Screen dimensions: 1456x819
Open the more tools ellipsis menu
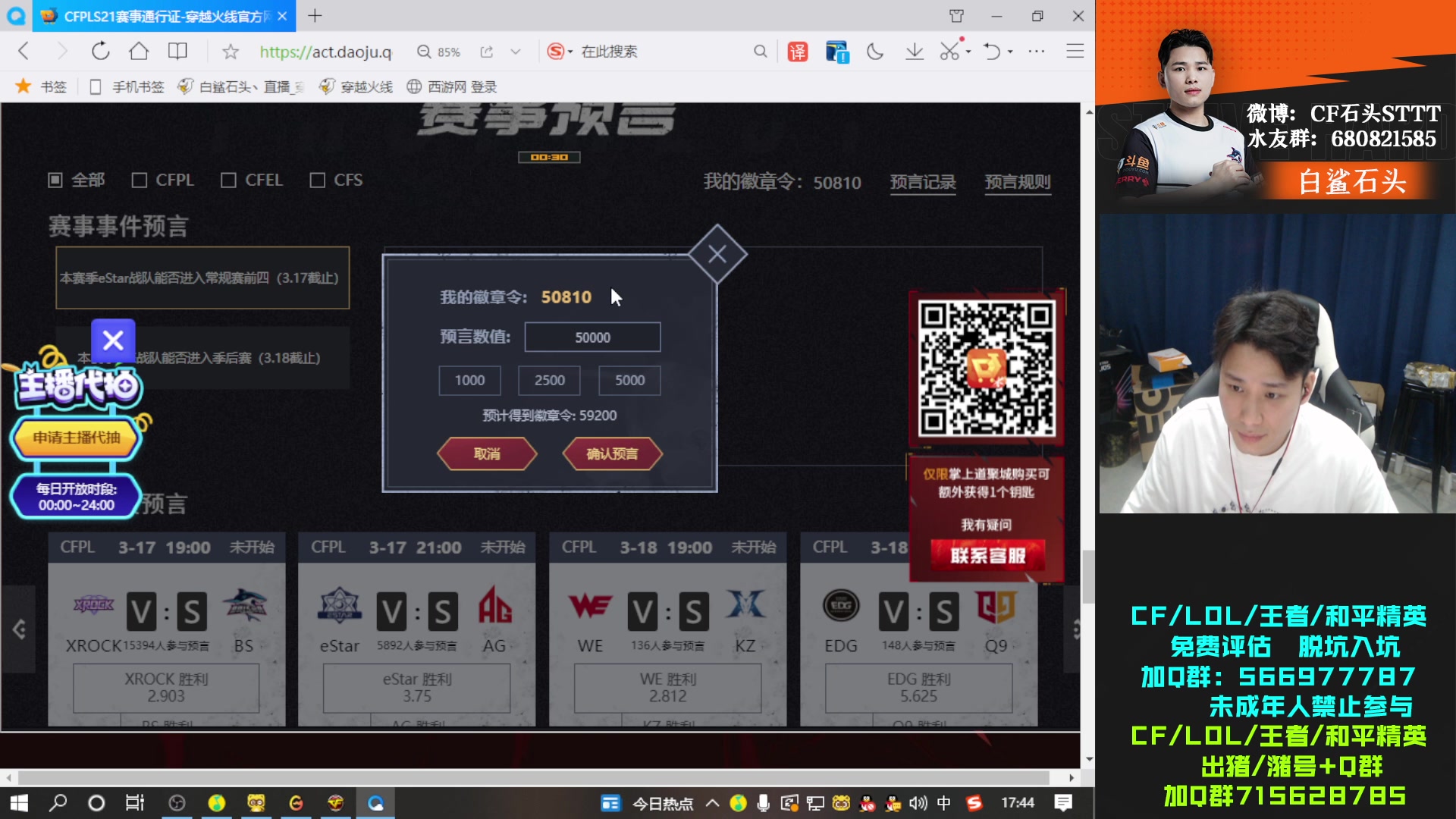[1037, 52]
